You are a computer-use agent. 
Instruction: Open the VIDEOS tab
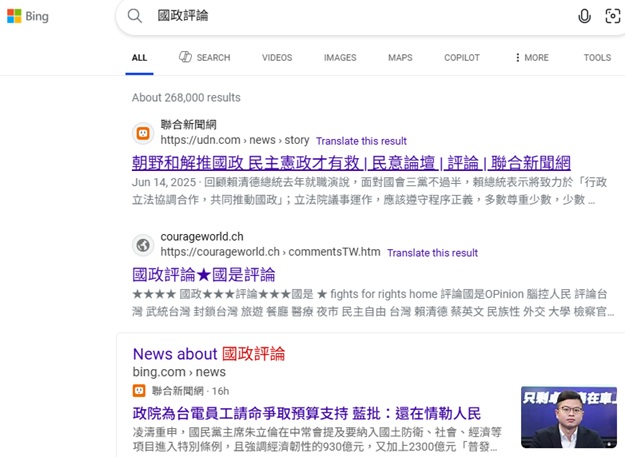[x=277, y=58]
